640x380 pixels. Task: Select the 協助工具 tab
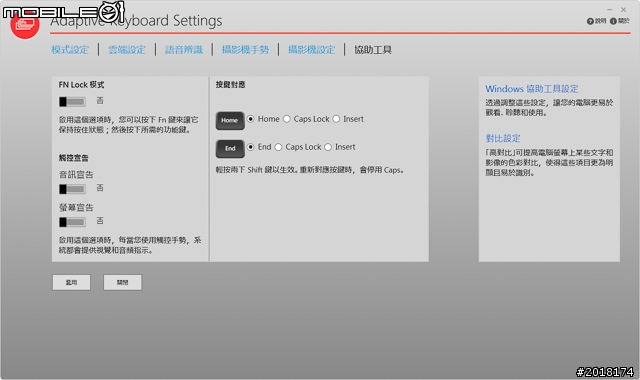pos(373,50)
